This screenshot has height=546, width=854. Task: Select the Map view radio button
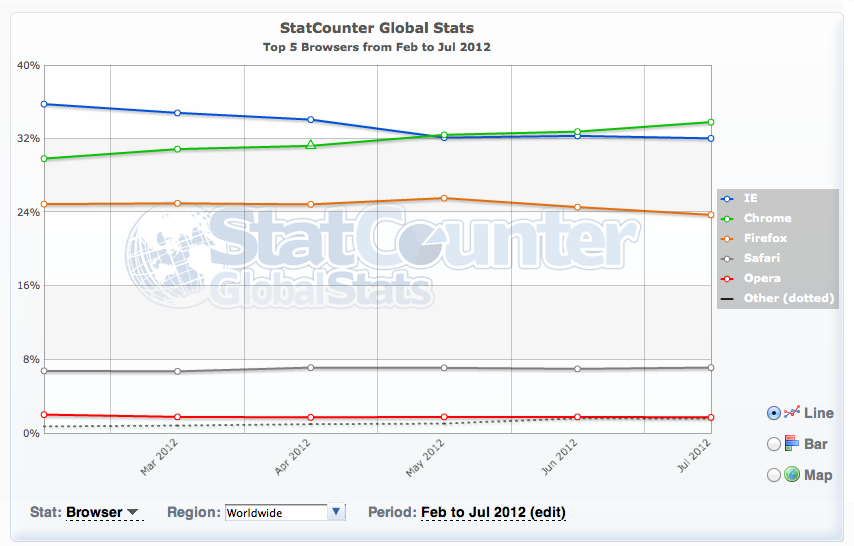(x=773, y=475)
